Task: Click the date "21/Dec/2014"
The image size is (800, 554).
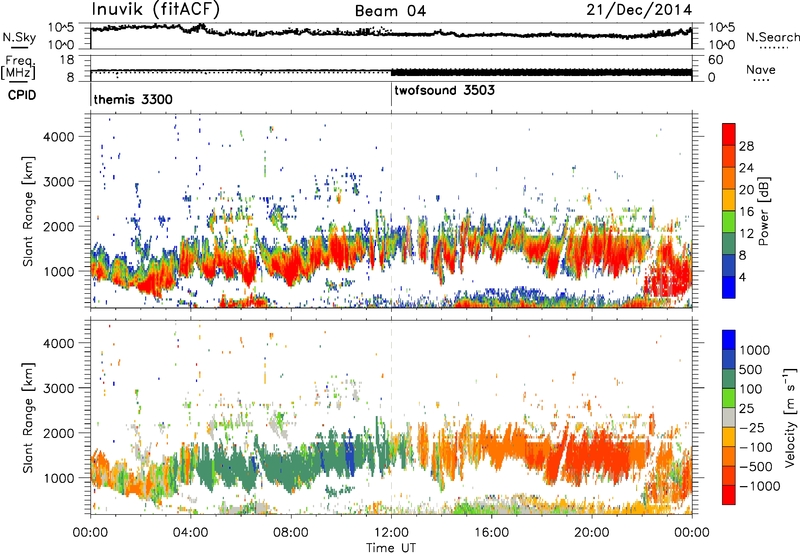Action: point(639,10)
